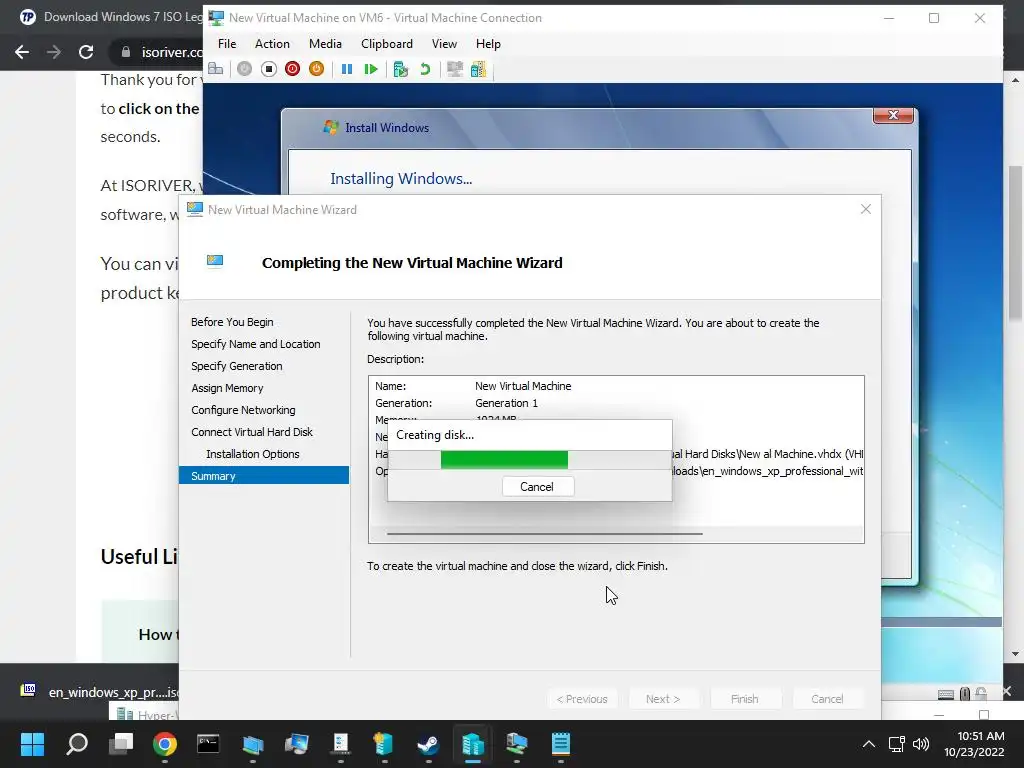Click the greyed Start VM toolbar icon

244,69
